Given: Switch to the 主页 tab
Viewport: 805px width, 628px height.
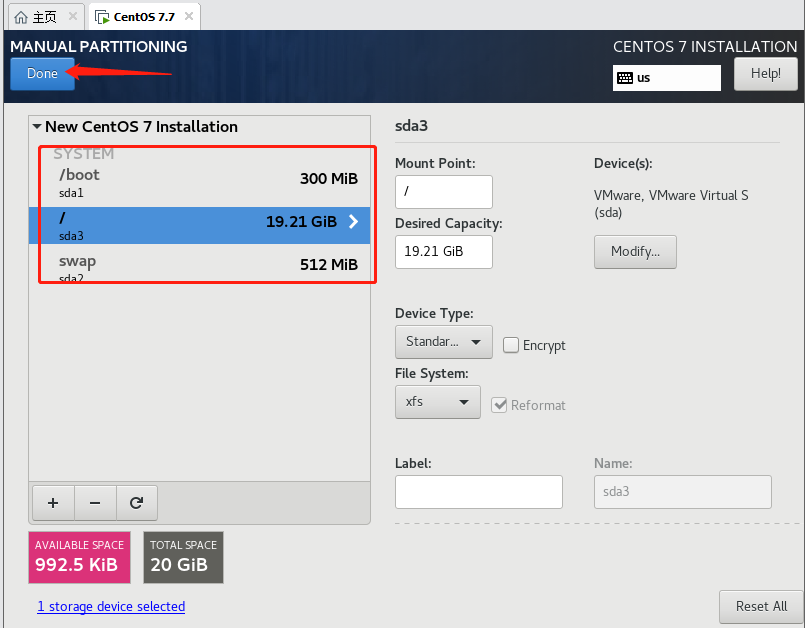Looking at the screenshot, I should coord(45,17).
